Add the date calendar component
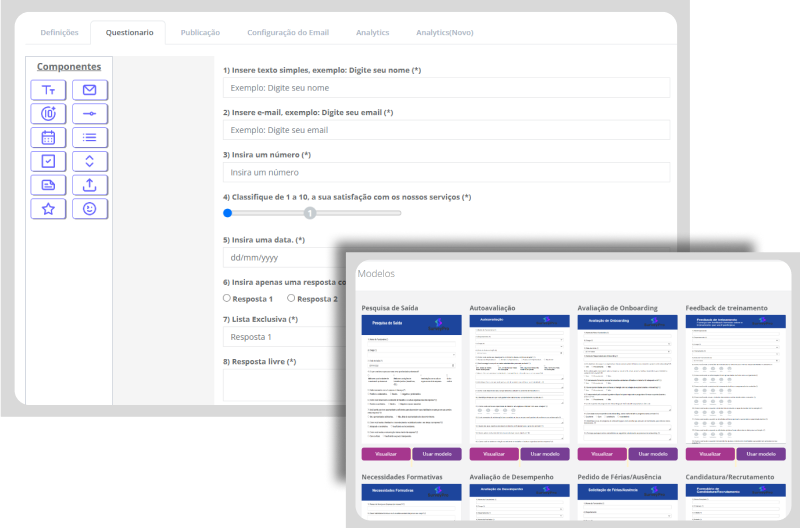 coord(48,138)
